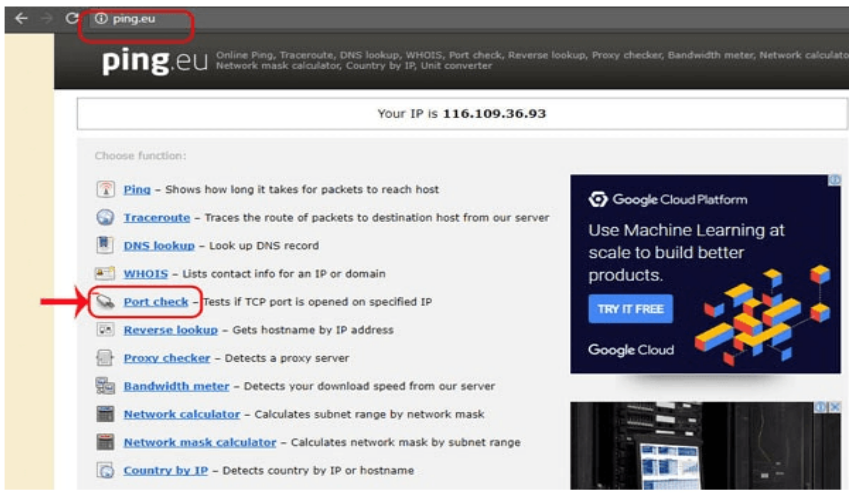Click the Bandwidth meter icon
The image size is (849, 496).
click(x=105, y=386)
